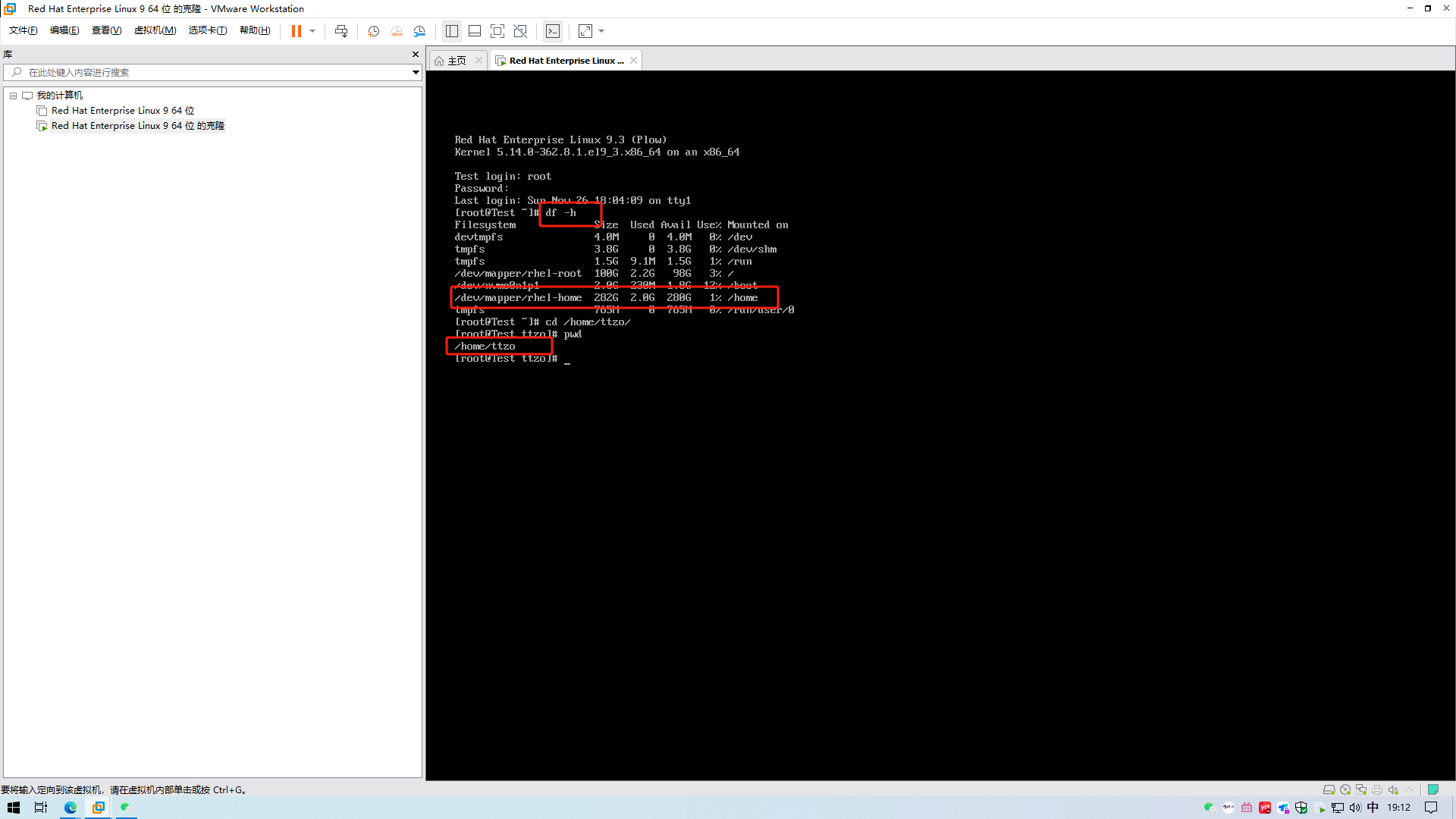Open the clock showing 19:12
1456x819 pixels.
click(1399, 808)
